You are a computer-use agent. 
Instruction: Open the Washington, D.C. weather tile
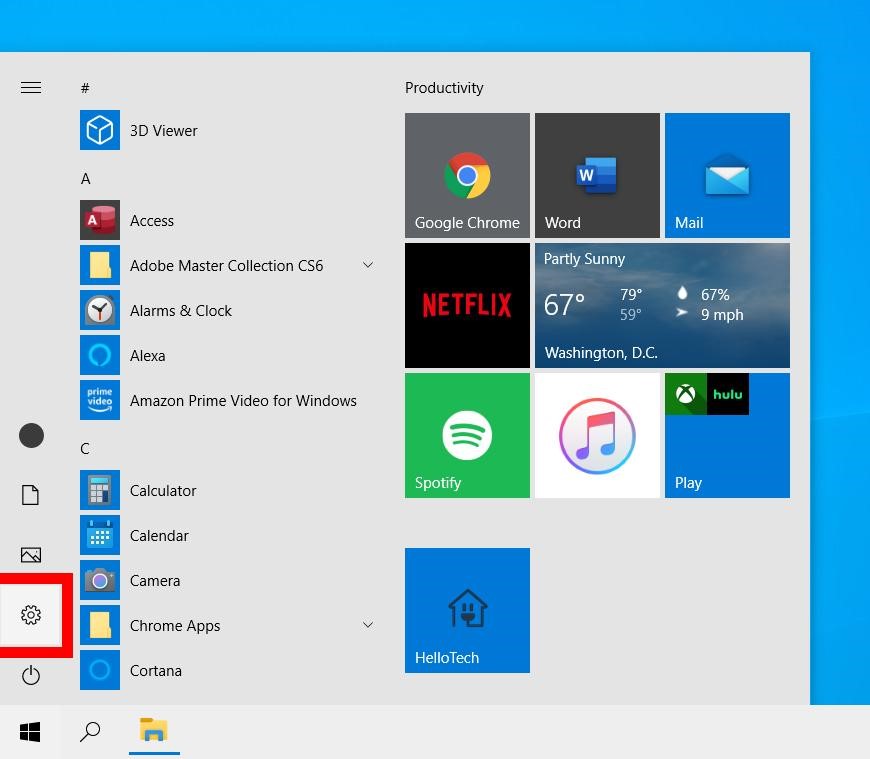tap(662, 305)
